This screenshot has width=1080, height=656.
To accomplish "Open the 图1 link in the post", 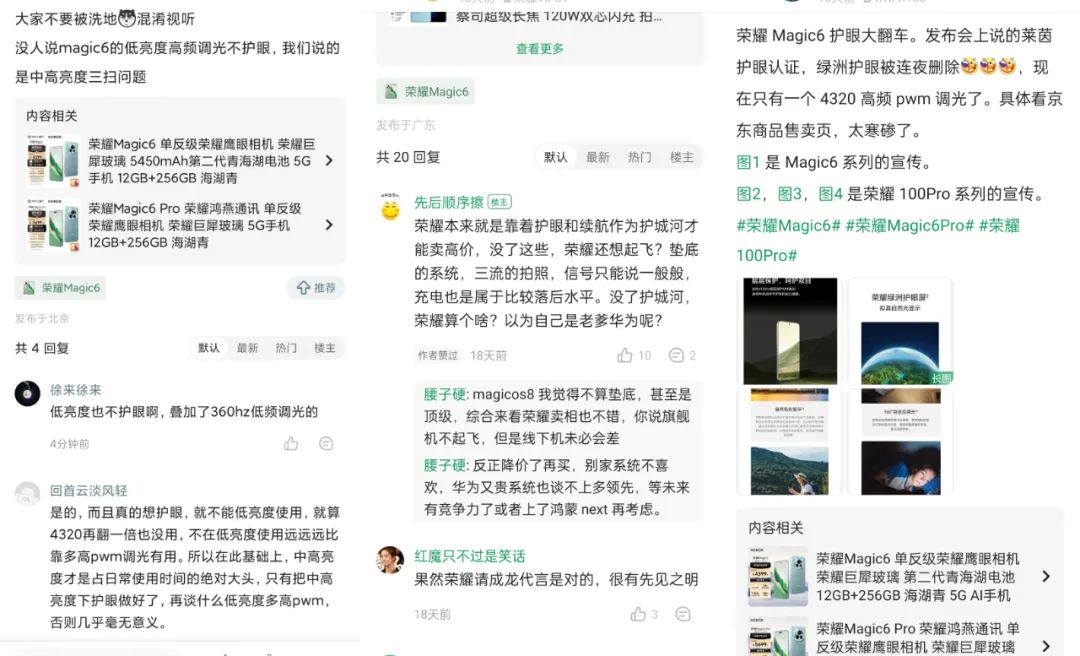I will (x=747, y=162).
